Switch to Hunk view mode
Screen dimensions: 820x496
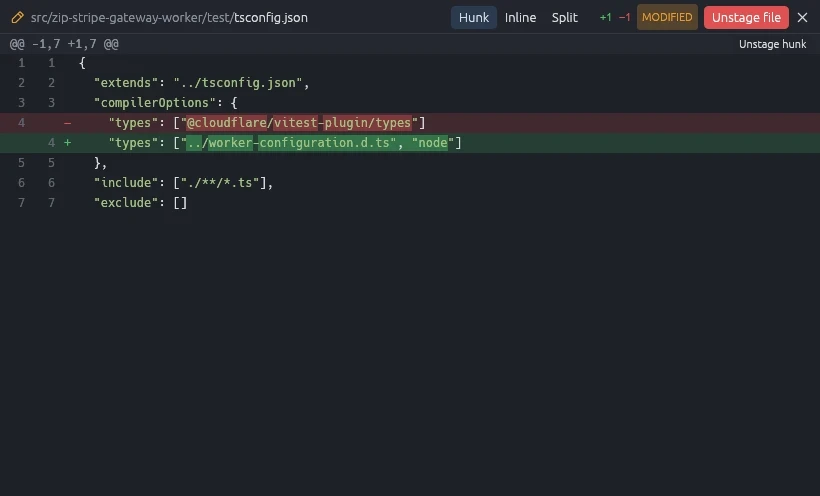click(474, 17)
